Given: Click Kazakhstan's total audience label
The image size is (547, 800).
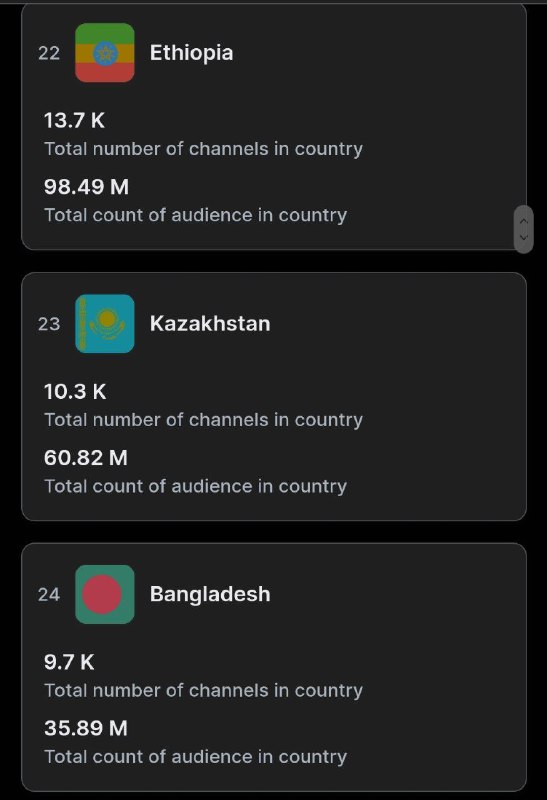Looking at the screenshot, I should 195,486.
